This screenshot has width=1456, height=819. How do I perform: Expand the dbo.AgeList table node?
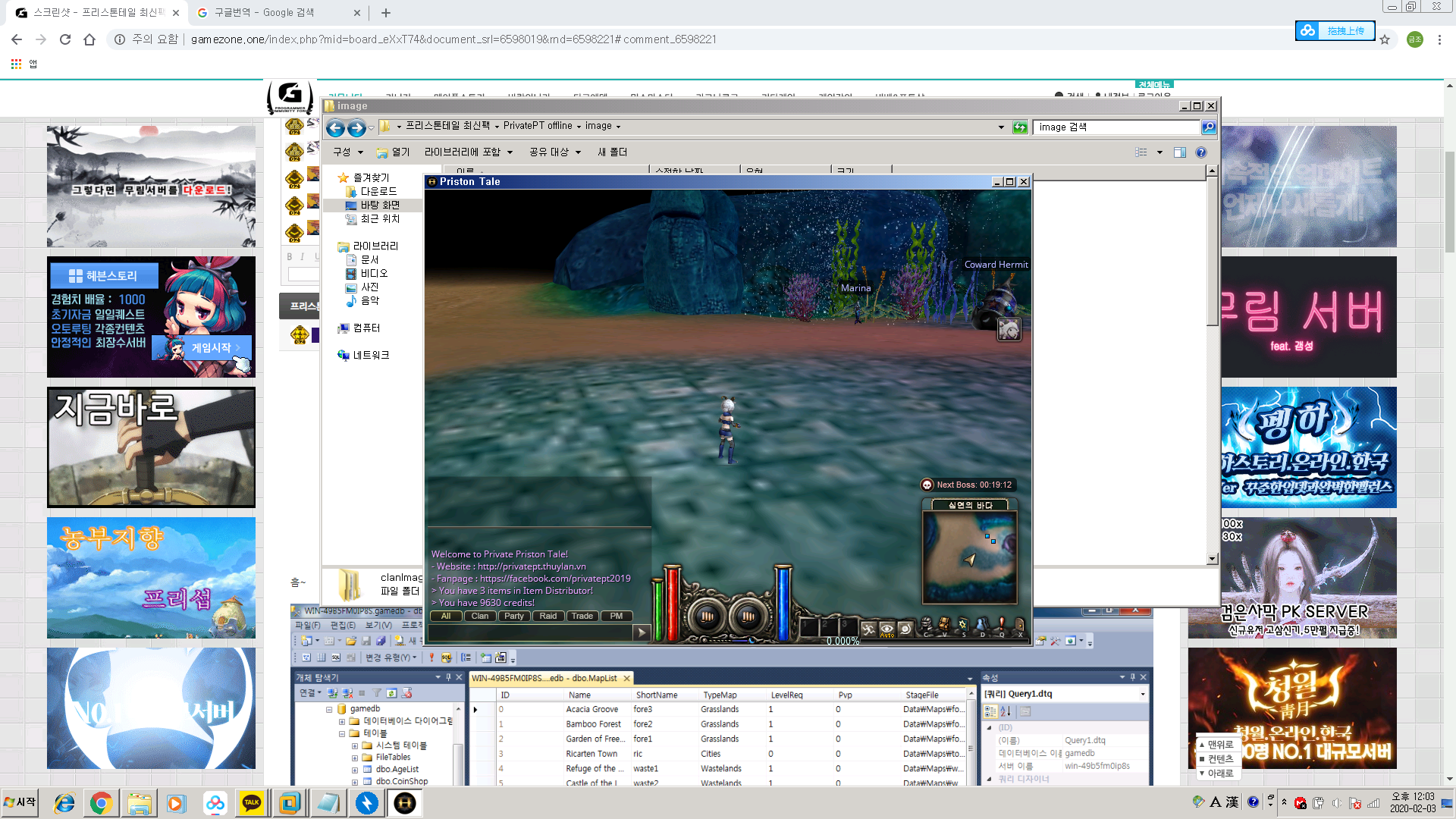pyautogui.click(x=354, y=770)
